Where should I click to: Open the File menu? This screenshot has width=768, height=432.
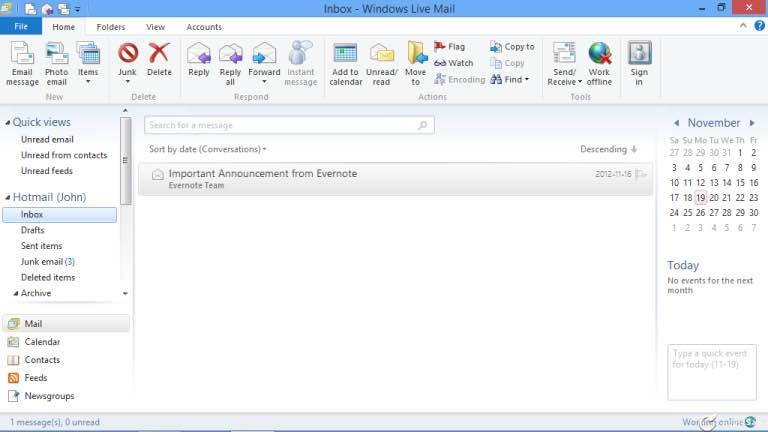[x=21, y=26]
